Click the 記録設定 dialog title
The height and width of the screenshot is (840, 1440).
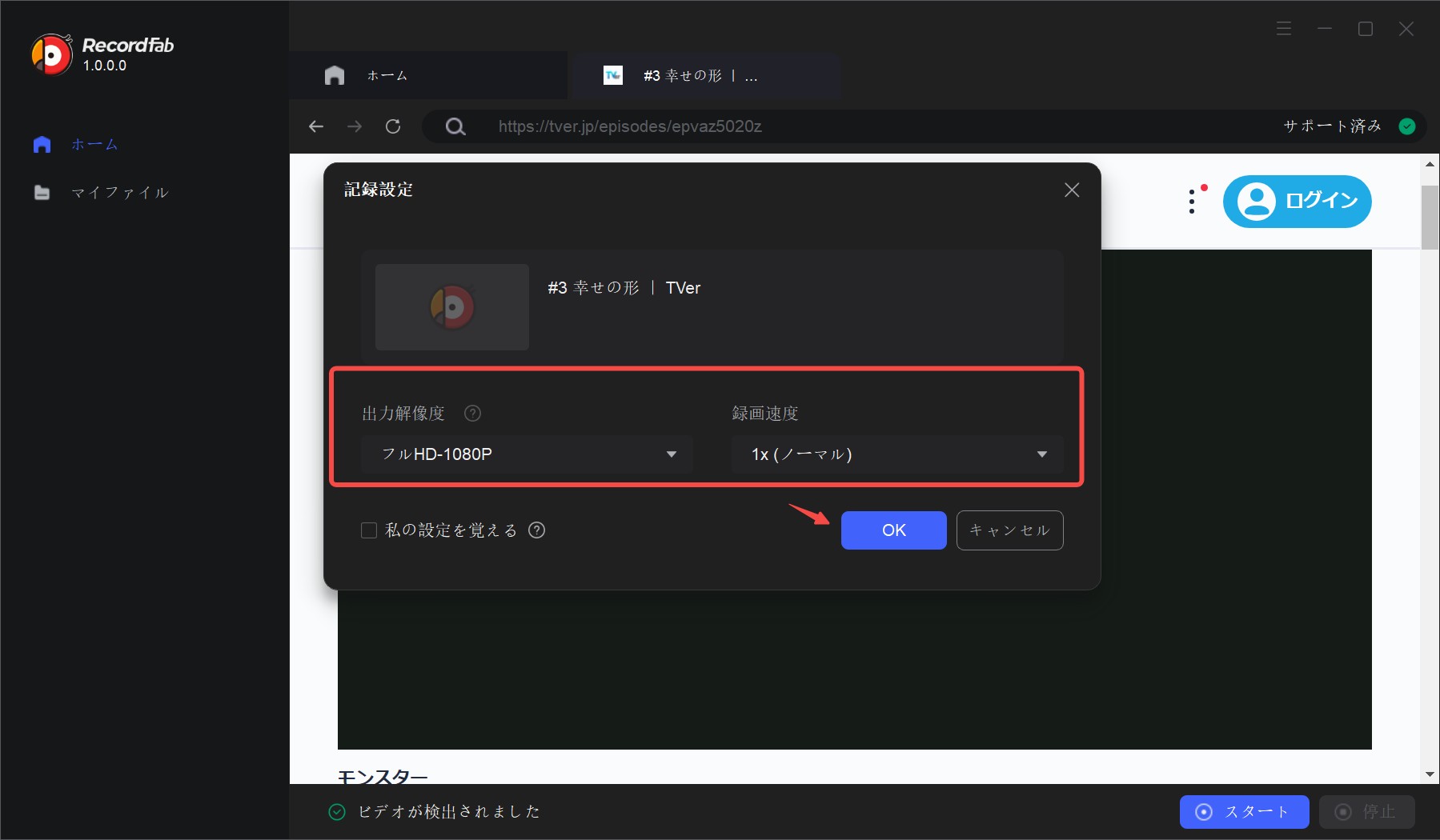(379, 190)
